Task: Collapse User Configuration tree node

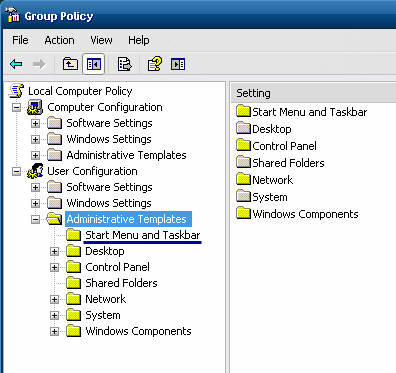Action: pos(16,171)
